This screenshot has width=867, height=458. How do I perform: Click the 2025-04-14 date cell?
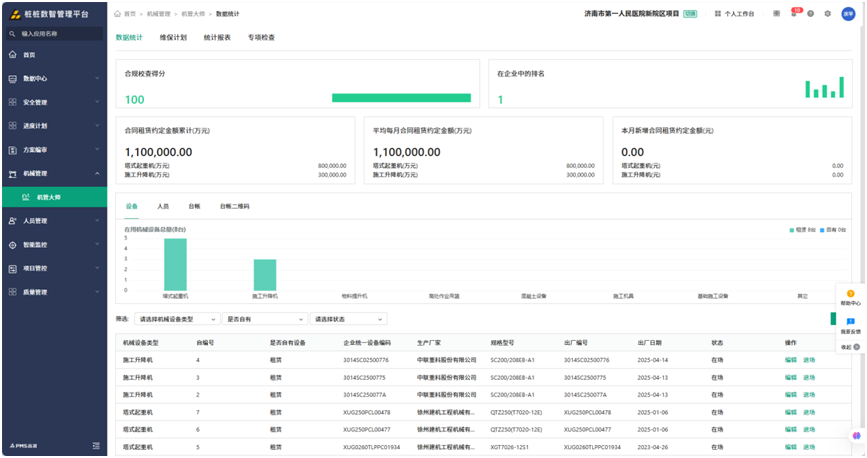(x=652, y=360)
